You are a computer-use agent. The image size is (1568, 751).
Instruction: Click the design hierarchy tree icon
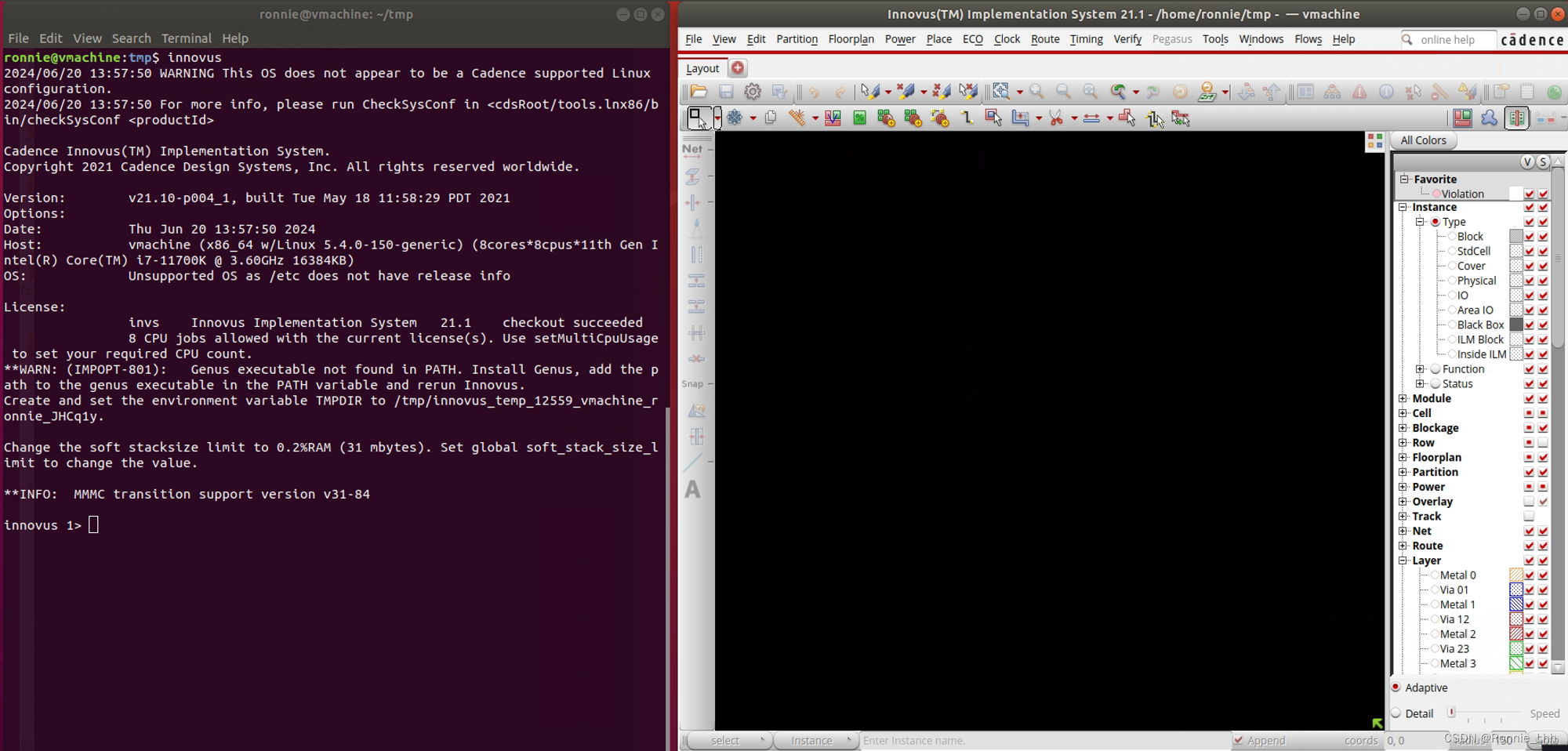pos(1332,92)
